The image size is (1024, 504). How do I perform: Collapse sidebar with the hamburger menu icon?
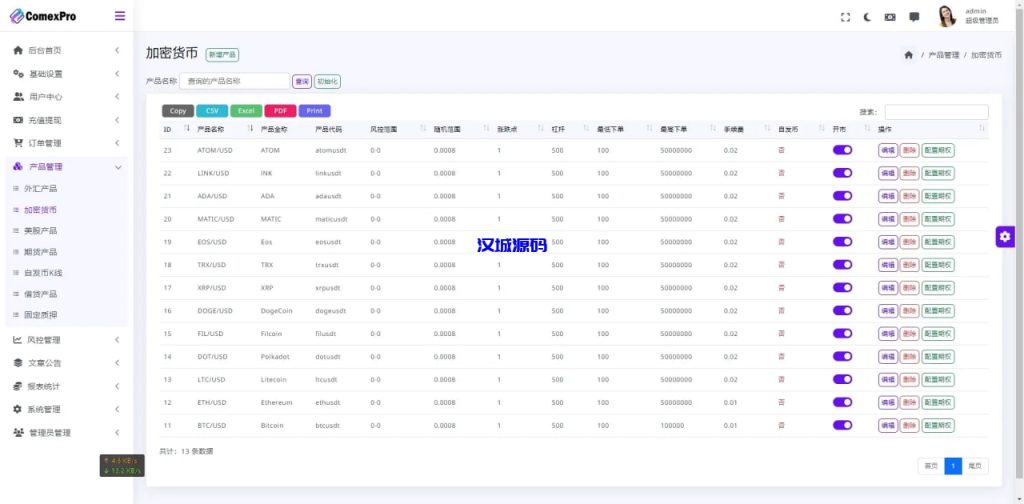(x=120, y=16)
